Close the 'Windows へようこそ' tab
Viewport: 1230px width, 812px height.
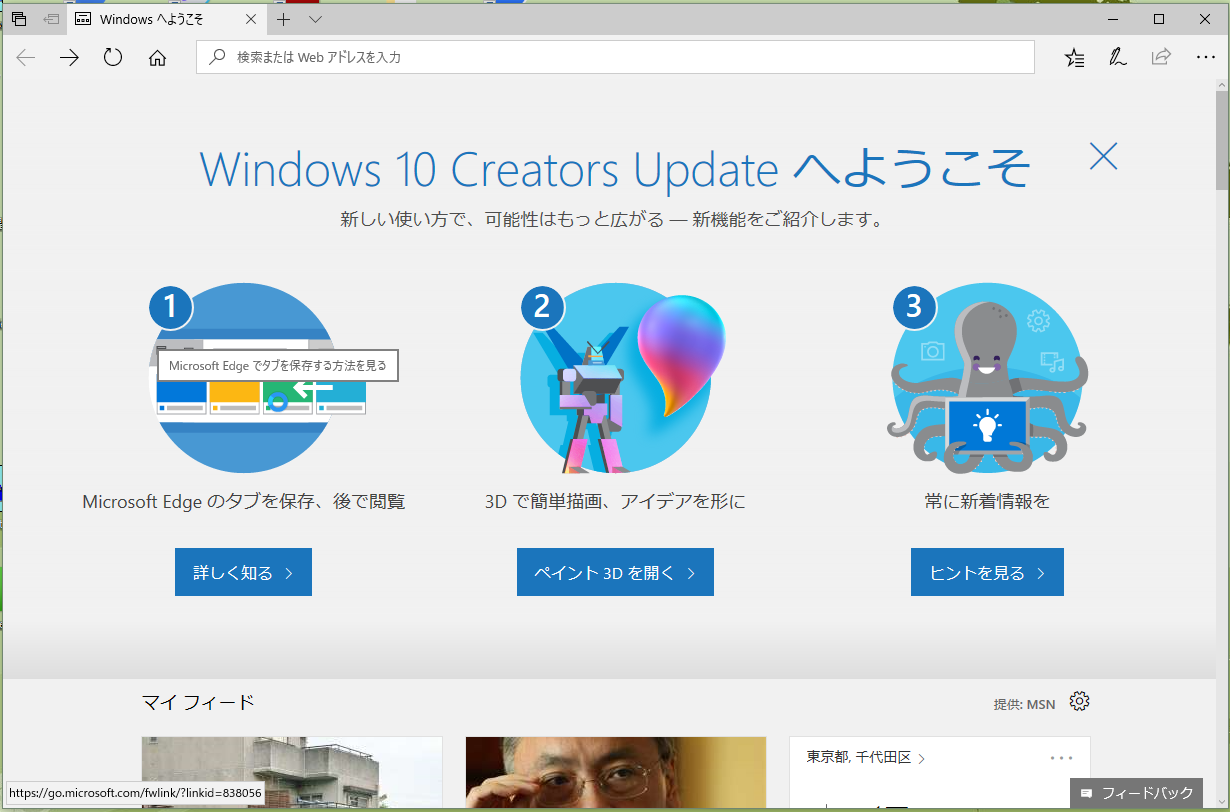coord(250,19)
